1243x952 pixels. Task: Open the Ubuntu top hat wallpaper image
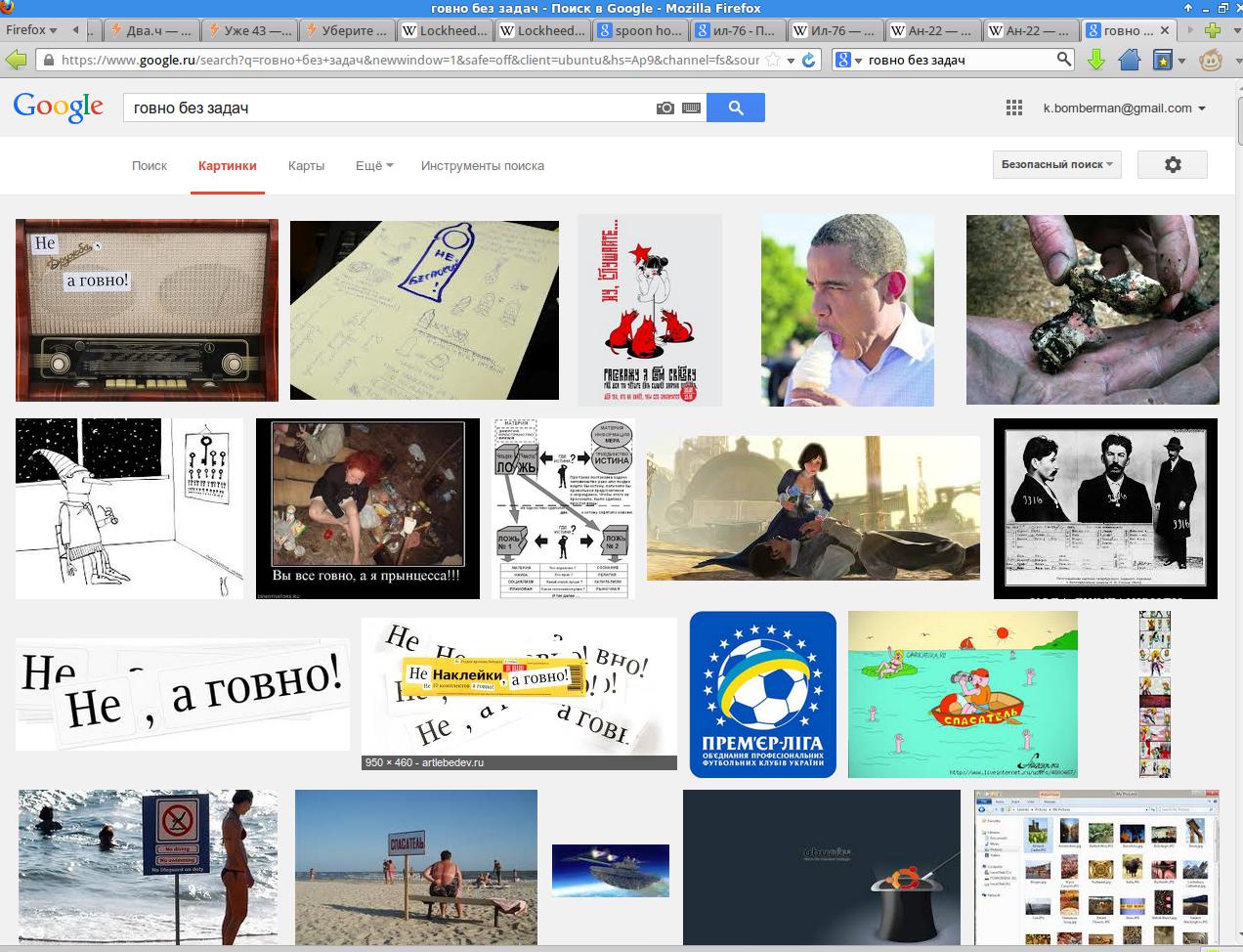pyautogui.click(x=822, y=867)
